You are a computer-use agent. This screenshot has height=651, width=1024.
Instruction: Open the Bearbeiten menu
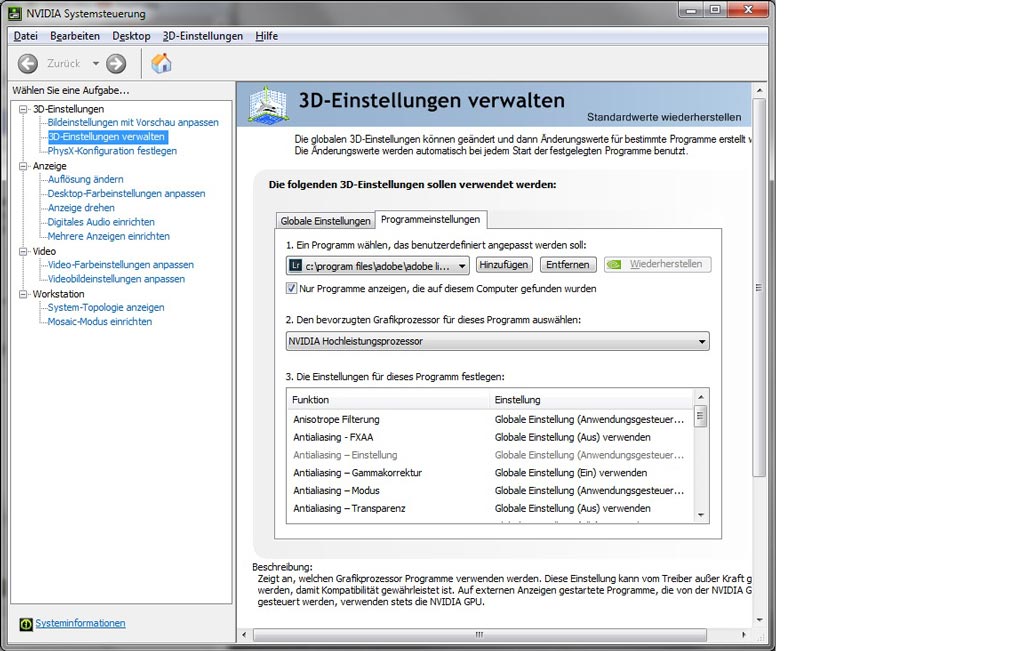click(x=74, y=36)
